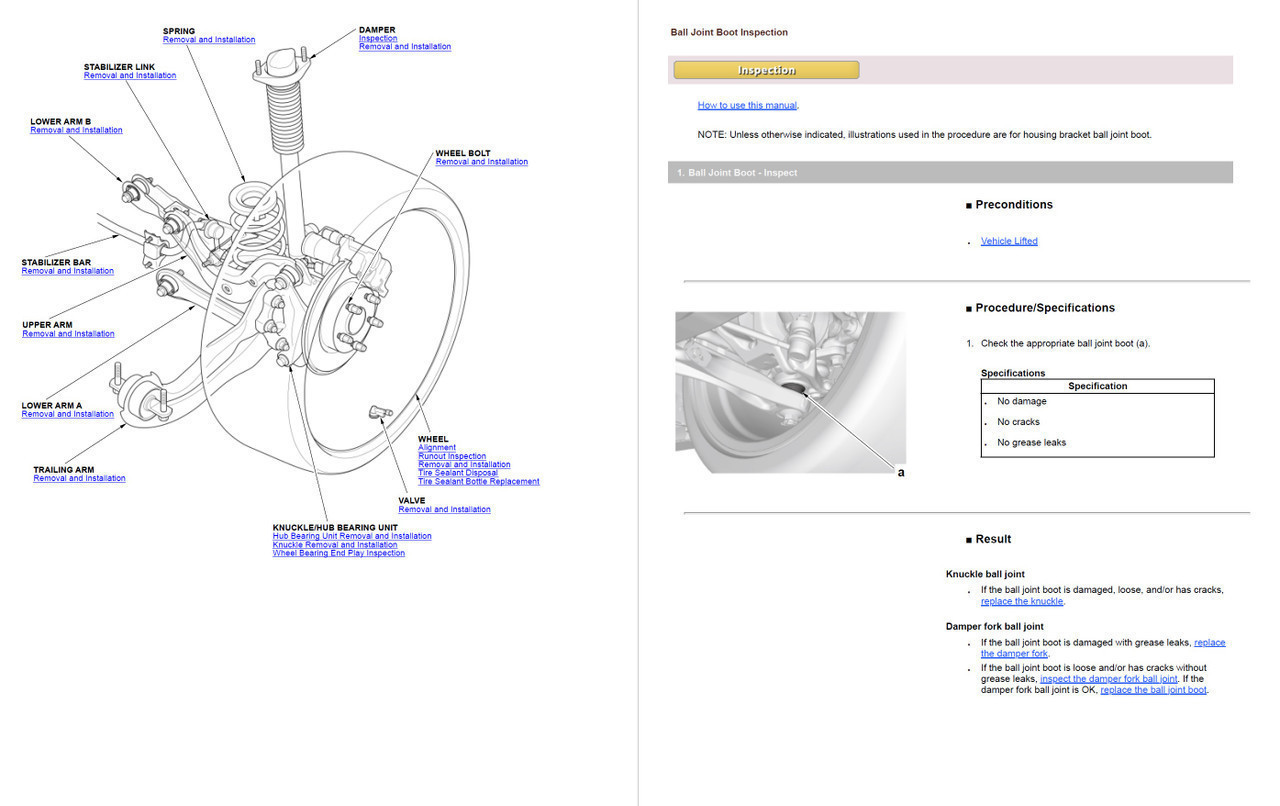This screenshot has width=1280, height=806.
Task: Open Wheel Bolt Removal and Installation link
Action: point(482,162)
